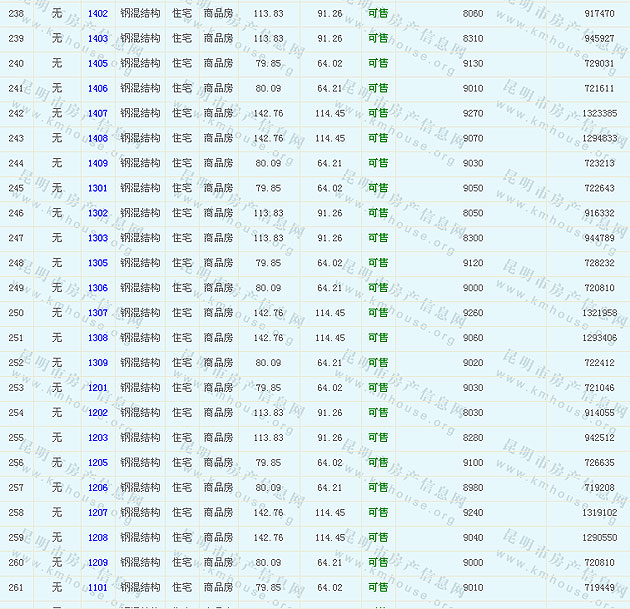Open room 1307 link
This screenshot has width=630, height=609.
[97, 314]
